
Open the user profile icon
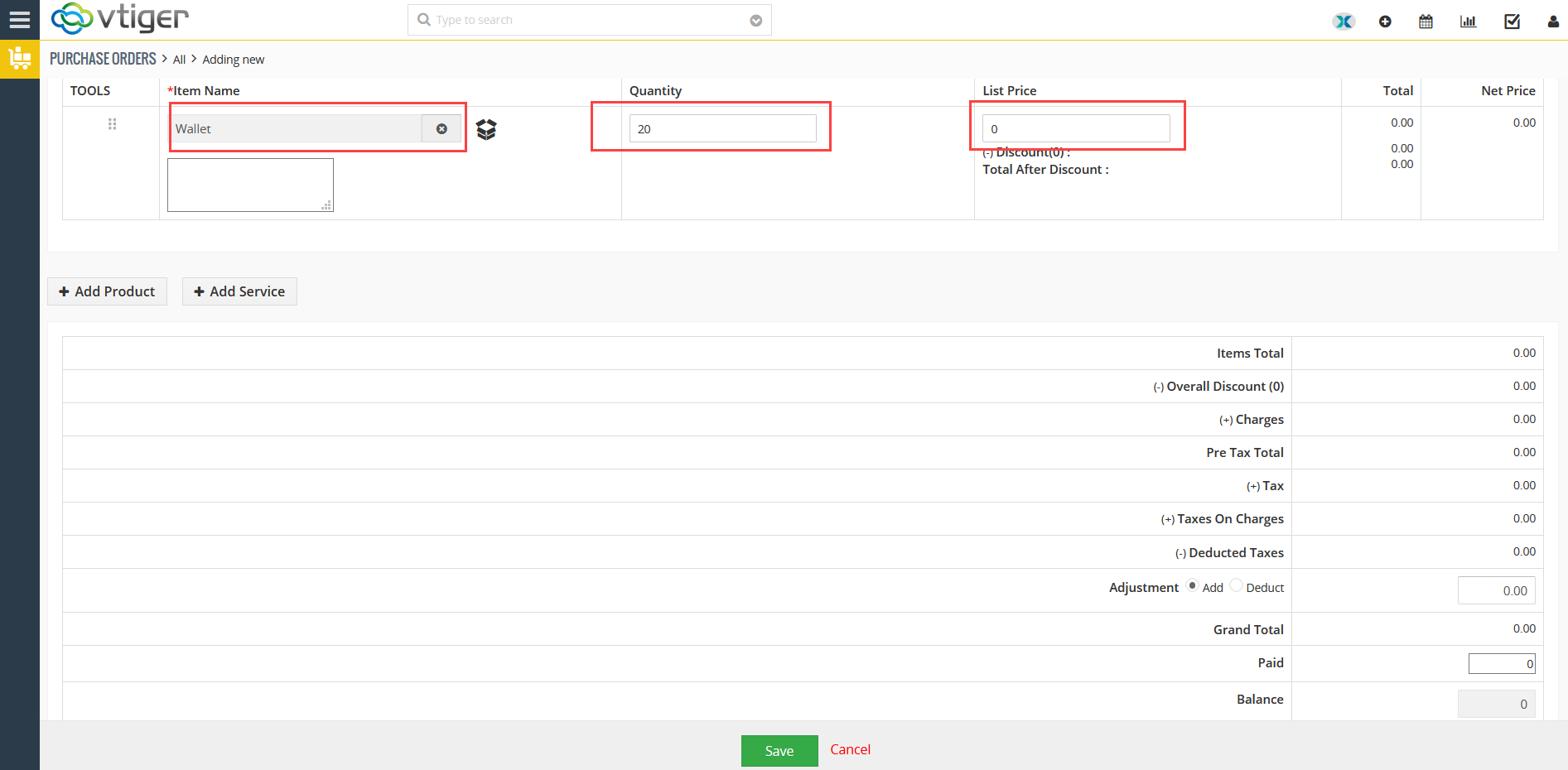point(1553,22)
